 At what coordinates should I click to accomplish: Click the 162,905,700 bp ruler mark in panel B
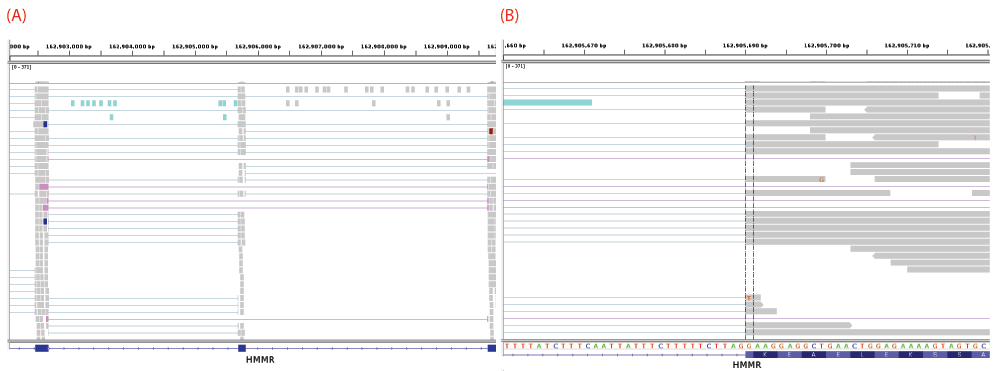tap(827, 46)
